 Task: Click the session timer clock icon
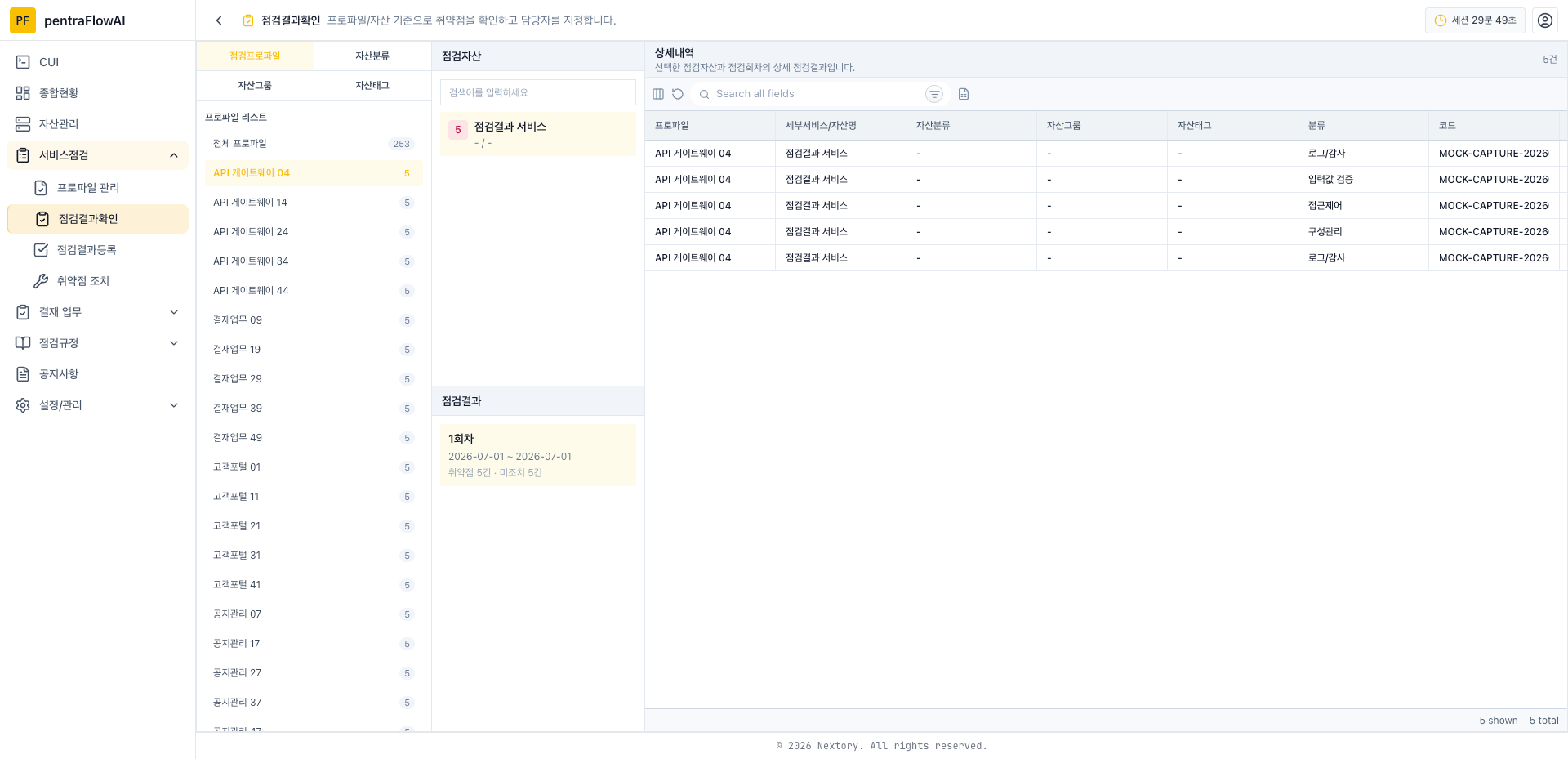tap(1441, 20)
